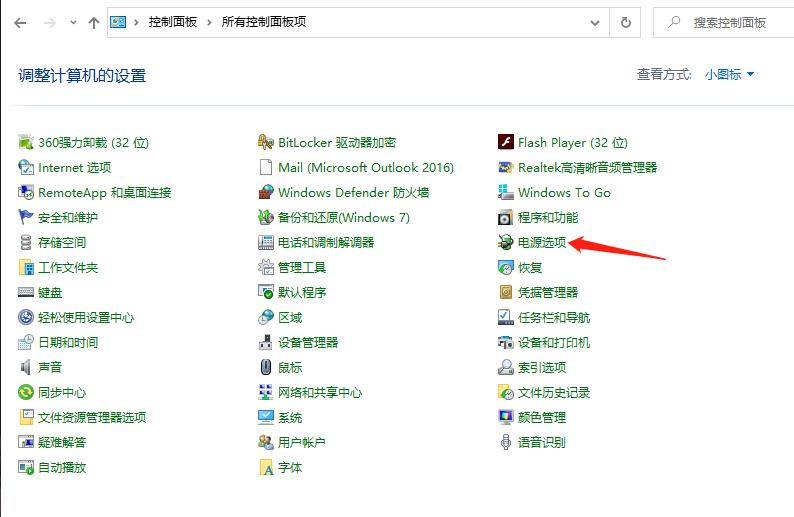Open the 索引选项 link
This screenshot has width=794, height=517.
tap(542, 368)
